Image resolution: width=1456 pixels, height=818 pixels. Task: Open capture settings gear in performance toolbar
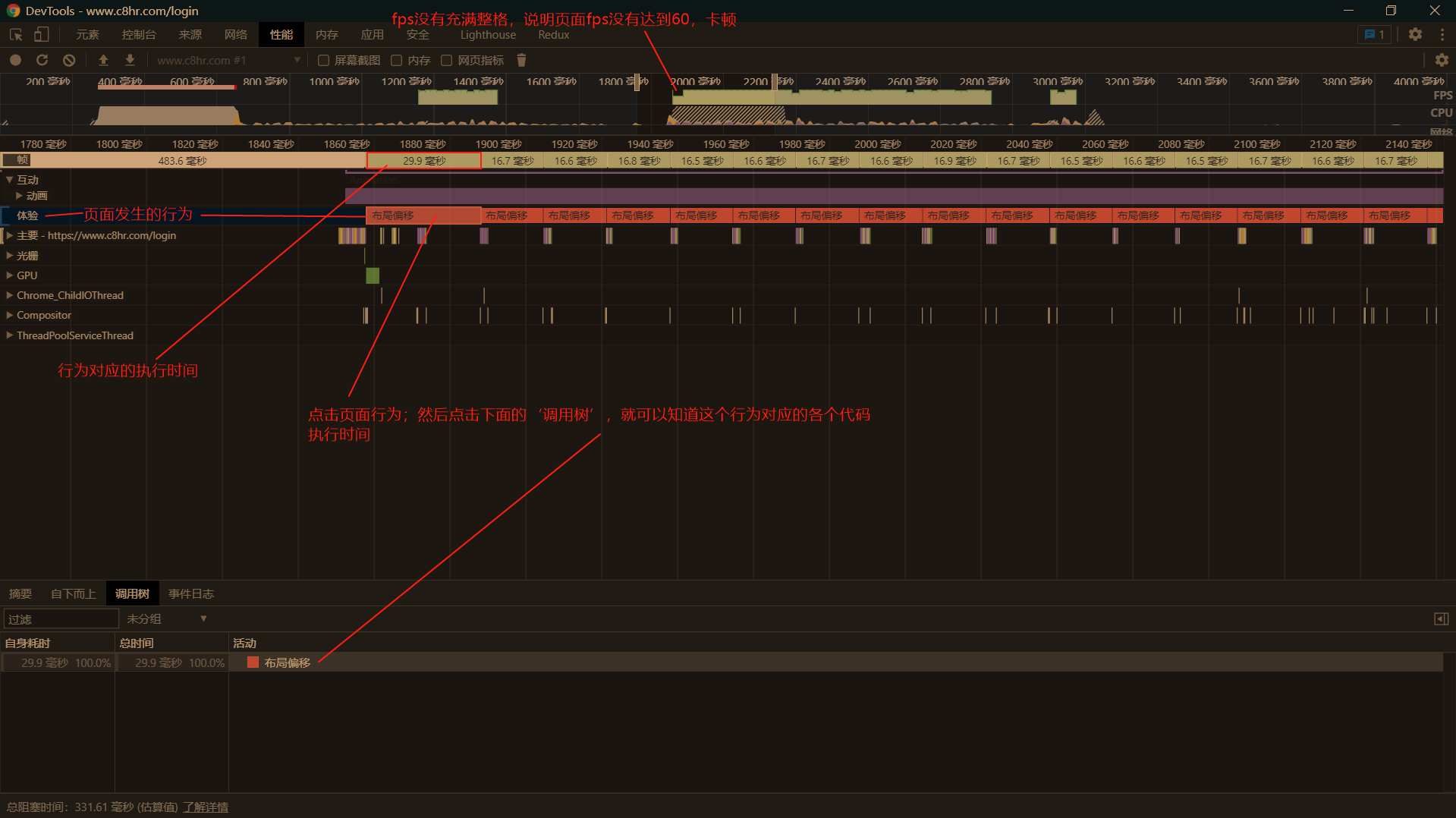click(1442, 60)
